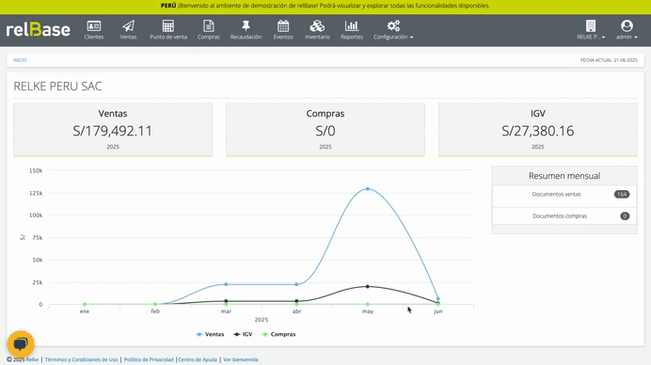Click the Resumen mensual header
Image resolution: width=651 pixels, height=365 pixels.
tap(564, 176)
